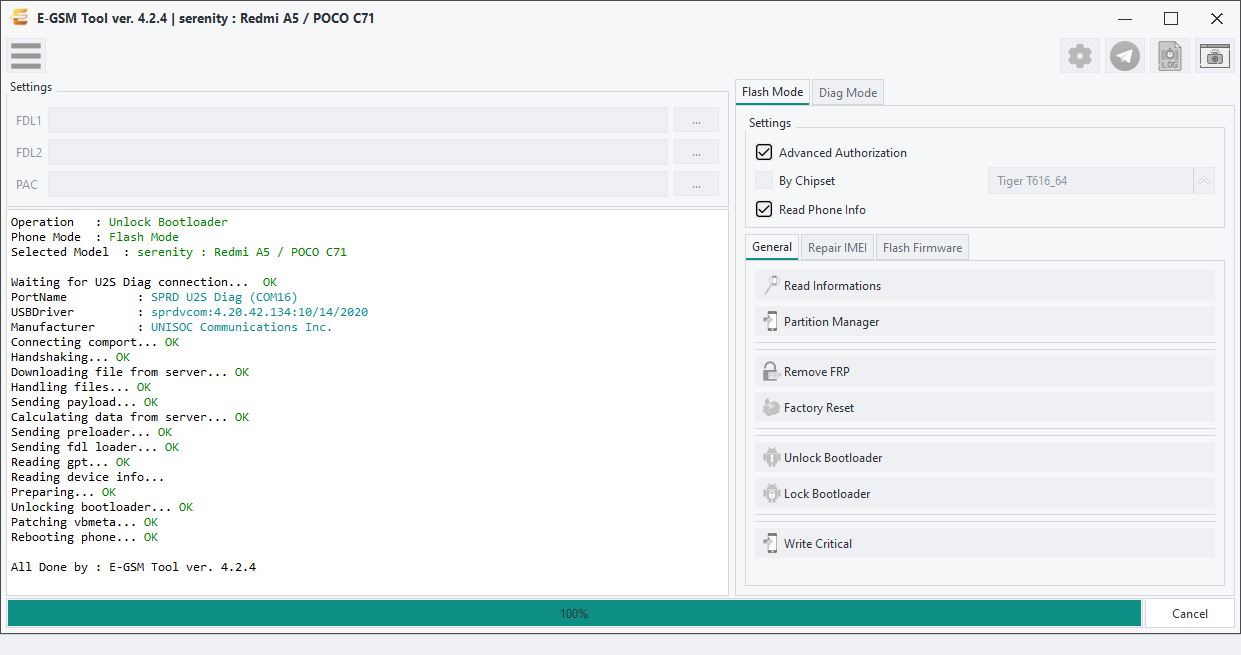Browse for the FDL1 file
Image resolution: width=1241 pixels, height=655 pixels.
(x=696, y=120)
